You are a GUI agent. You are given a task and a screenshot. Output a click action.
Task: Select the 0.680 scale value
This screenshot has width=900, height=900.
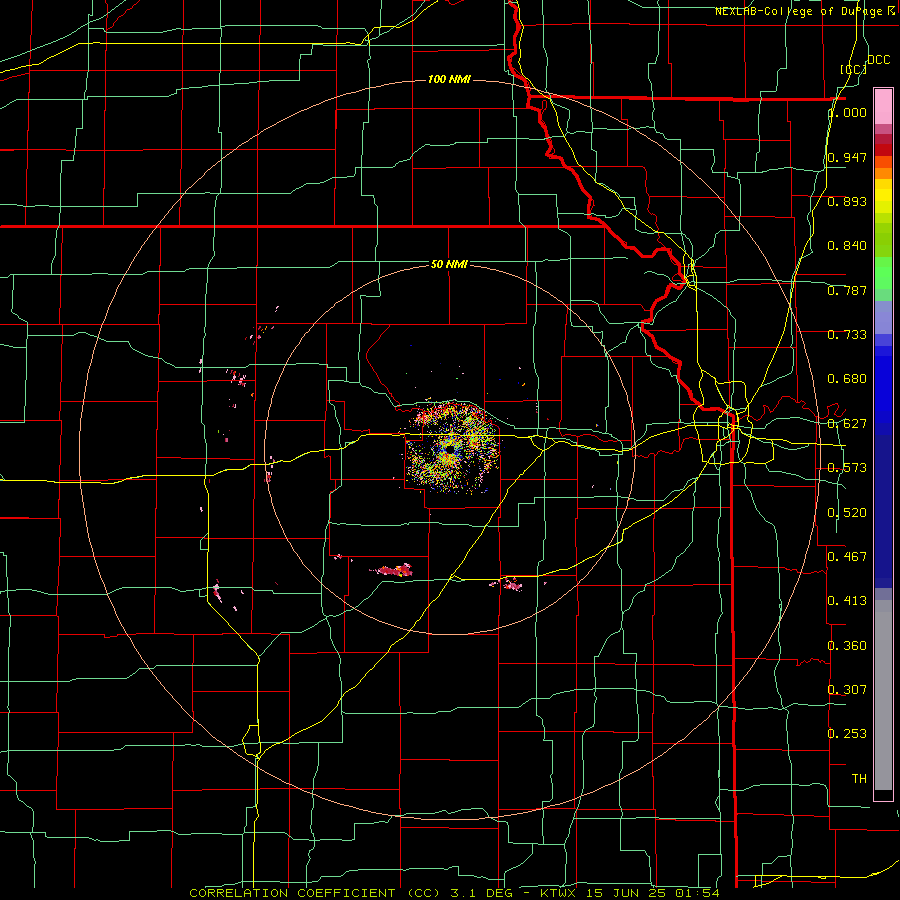coord(847,379)
